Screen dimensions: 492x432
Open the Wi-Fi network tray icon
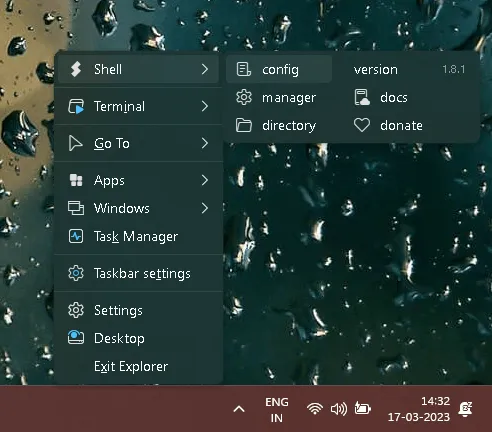tap(315, 409)
